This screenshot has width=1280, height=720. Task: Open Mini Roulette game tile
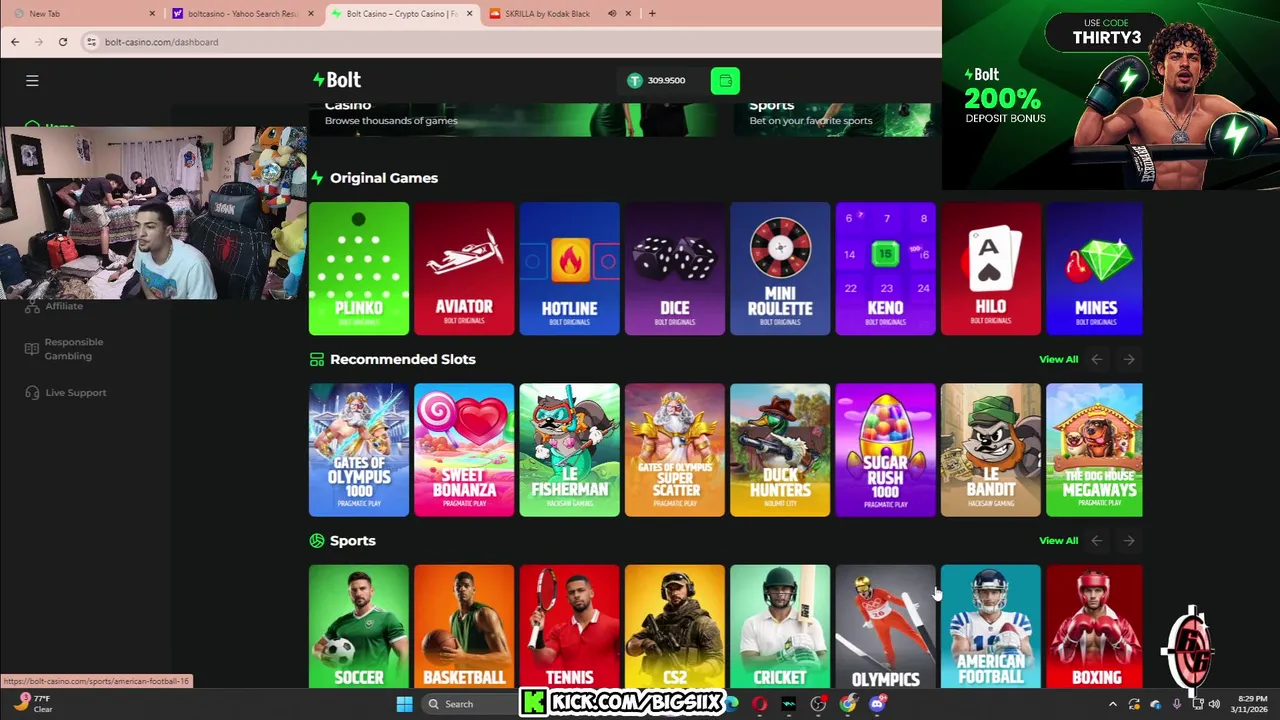[780, 269]
